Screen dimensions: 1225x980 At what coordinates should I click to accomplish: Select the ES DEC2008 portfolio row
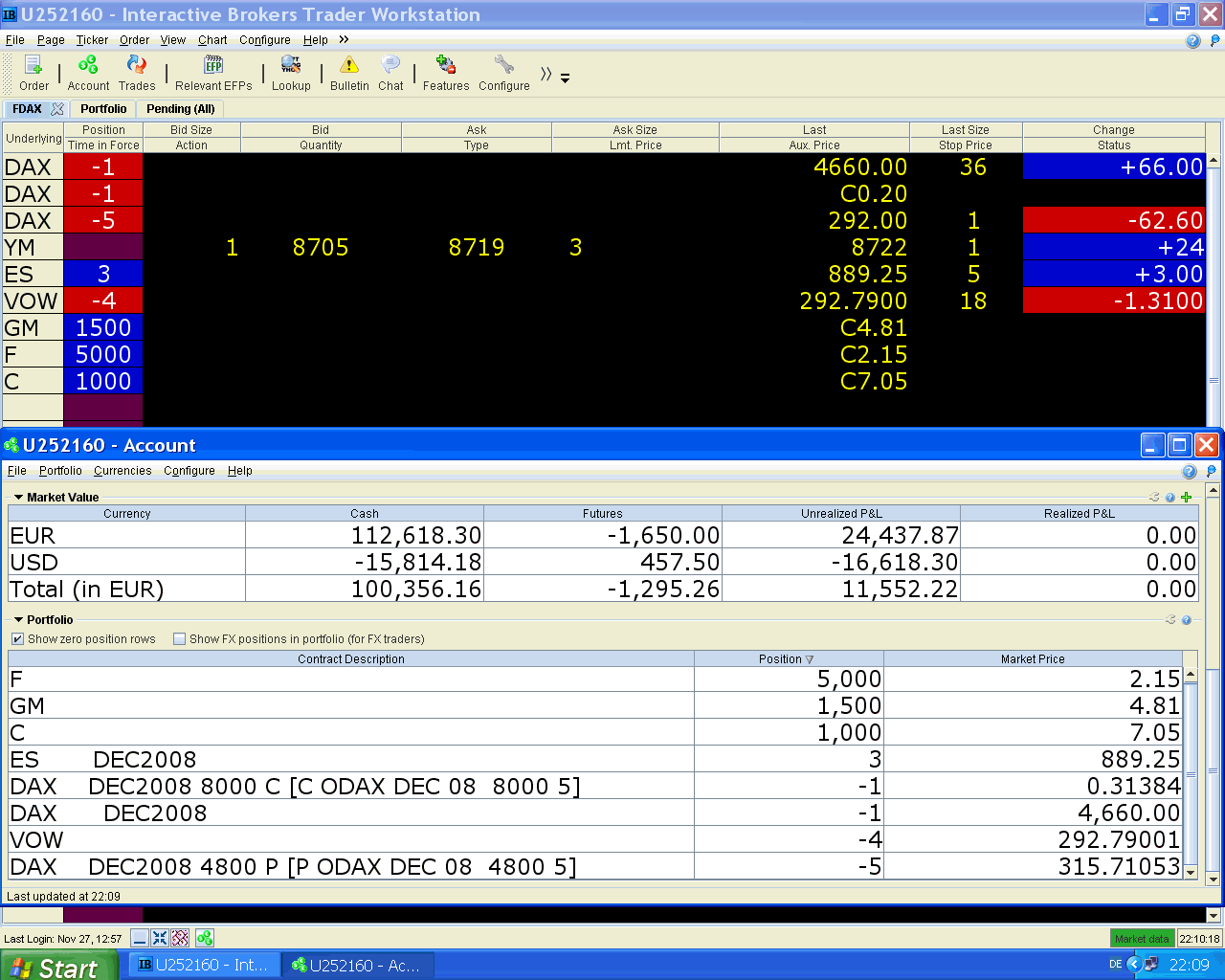click(596, 759)
